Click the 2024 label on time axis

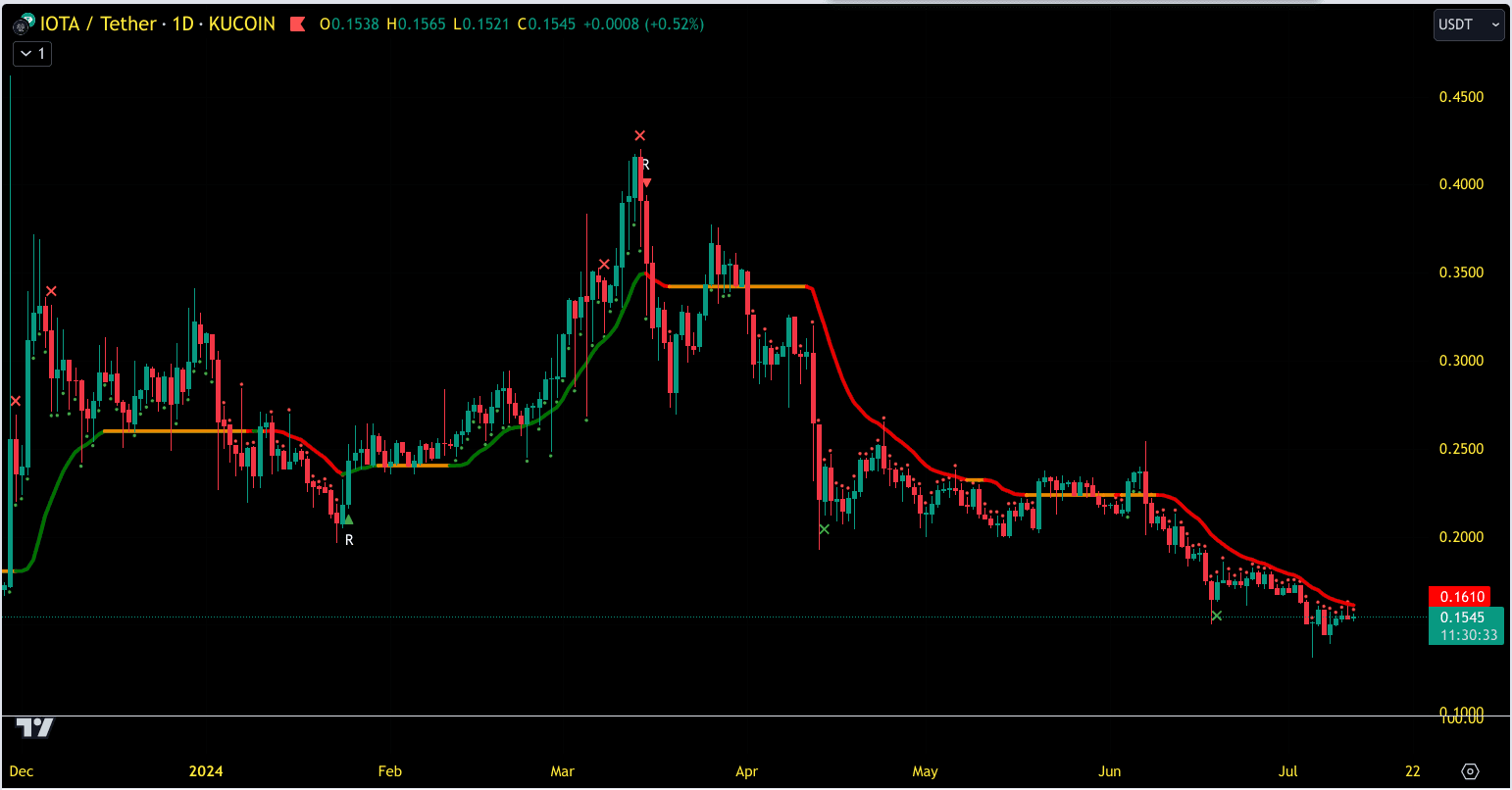[206, 771]
